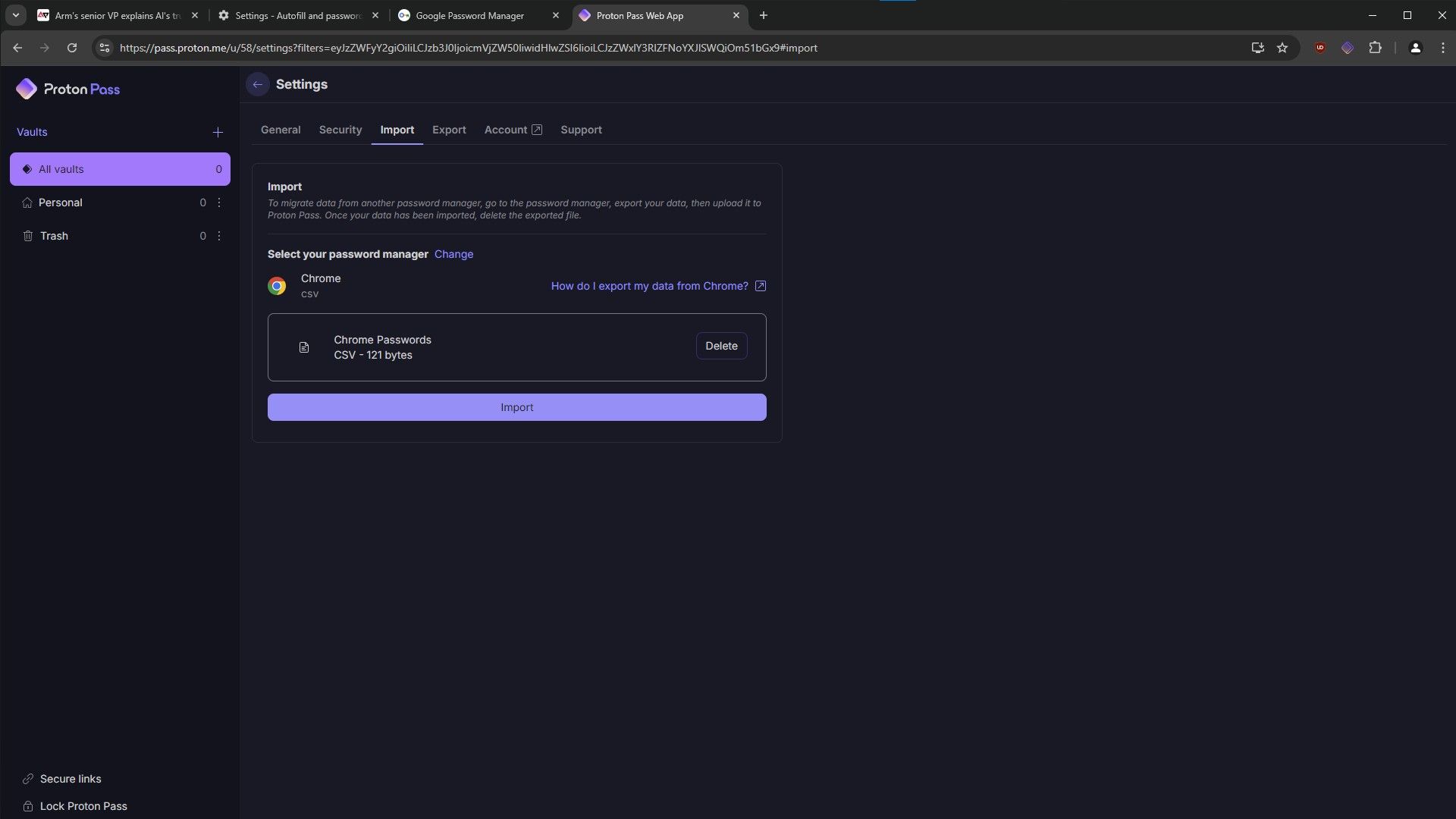Close the Google Password Manager tab
The height and width of the screenshot is (819, 1456).
[555, 15]
